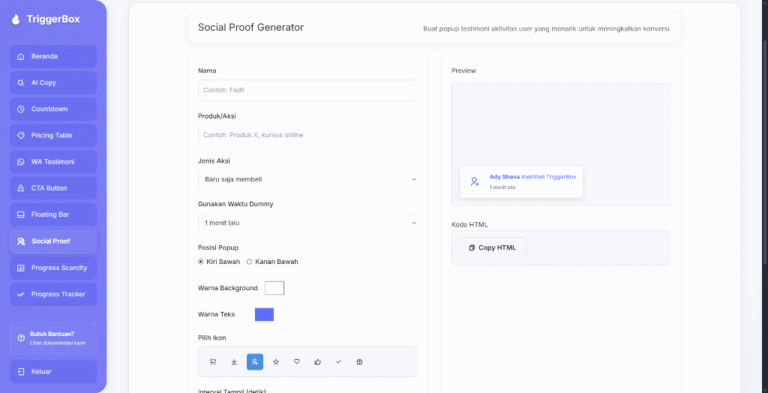Image resolution: width=768 pixels, height=393 pixels.
Task: Choose the download icon option
Action: point(234,362)
